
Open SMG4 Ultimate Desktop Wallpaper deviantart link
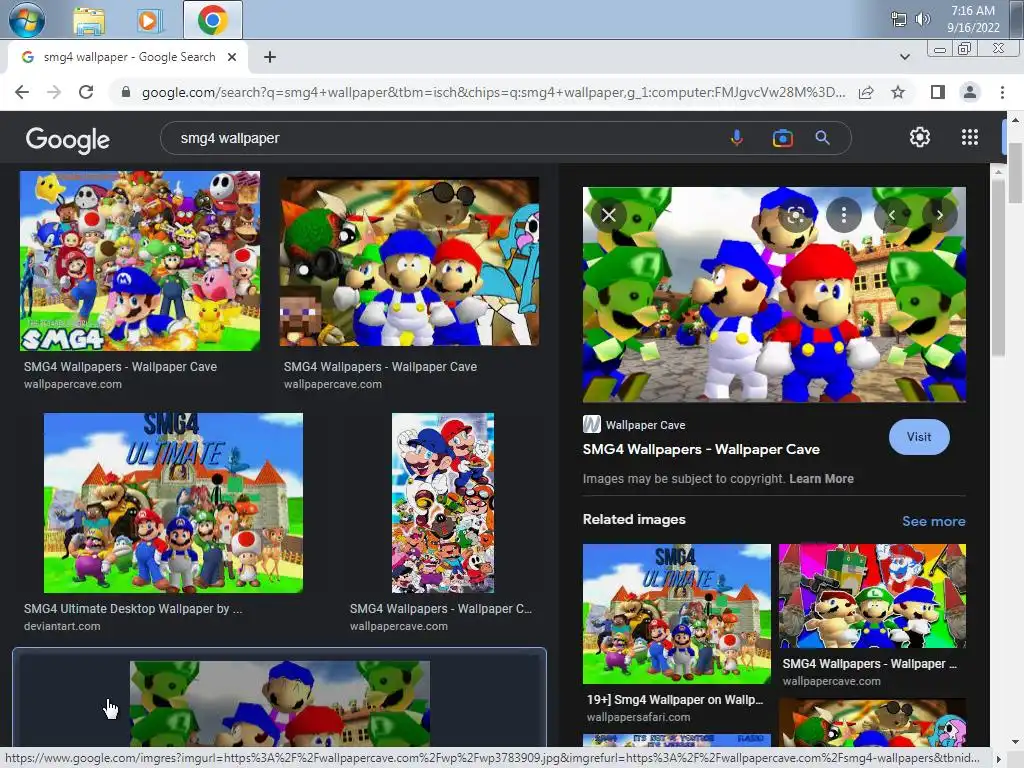point(133,609)
